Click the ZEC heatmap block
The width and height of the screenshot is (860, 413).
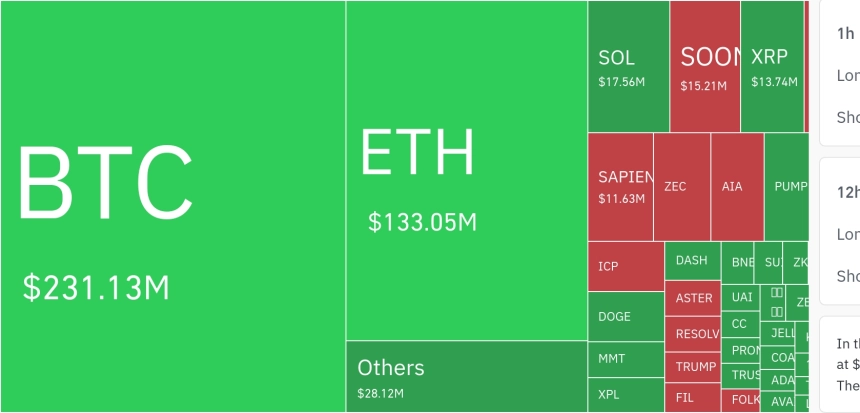pyautogui.click(x=682, y=186)
